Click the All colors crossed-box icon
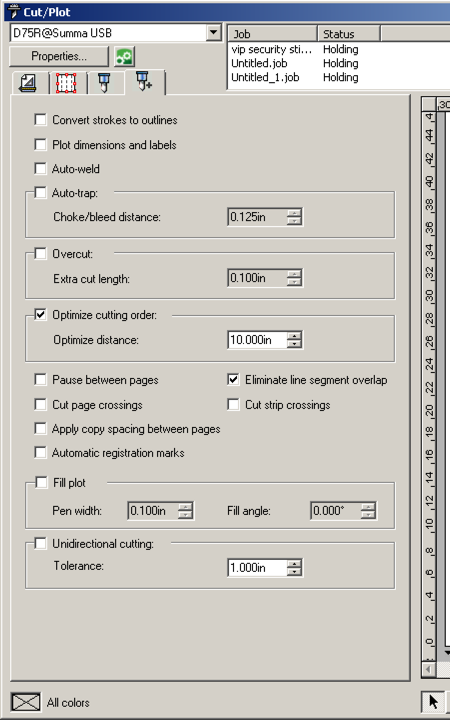The image size is (450, 720). (x=26, y=702)
